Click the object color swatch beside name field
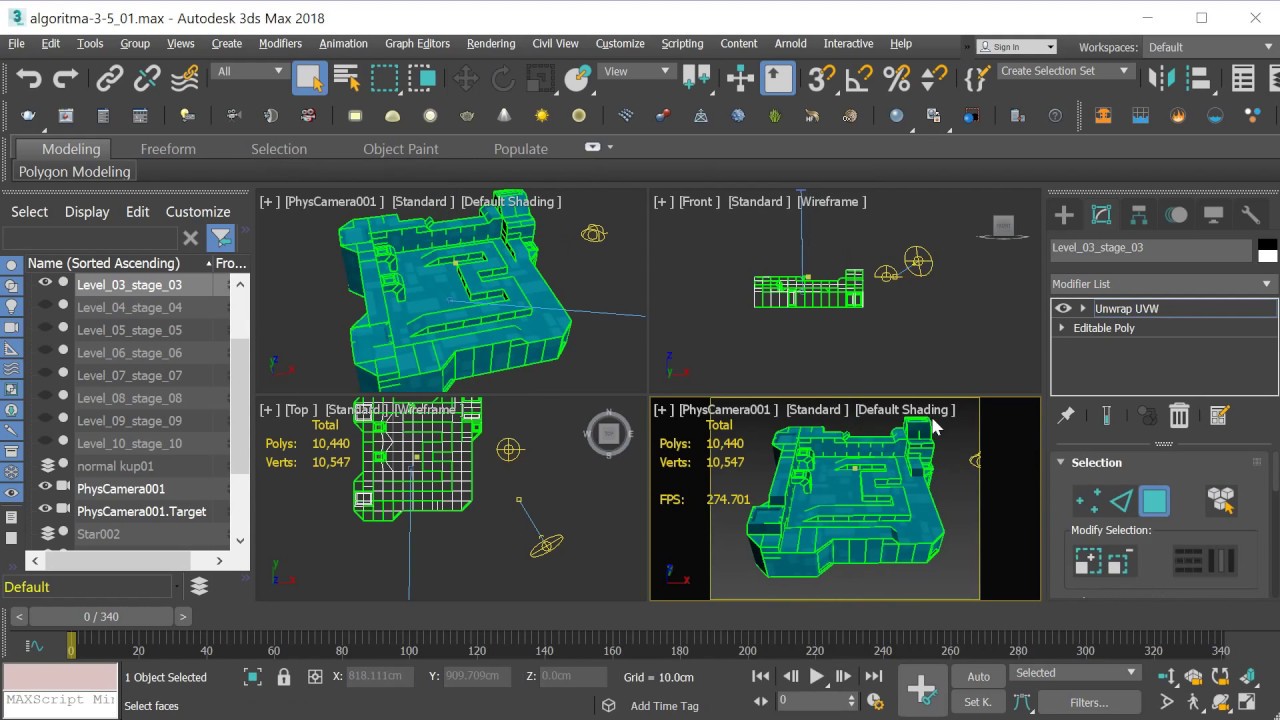Viewport: 1280px width, 720px height. (x=1267, y=248)
